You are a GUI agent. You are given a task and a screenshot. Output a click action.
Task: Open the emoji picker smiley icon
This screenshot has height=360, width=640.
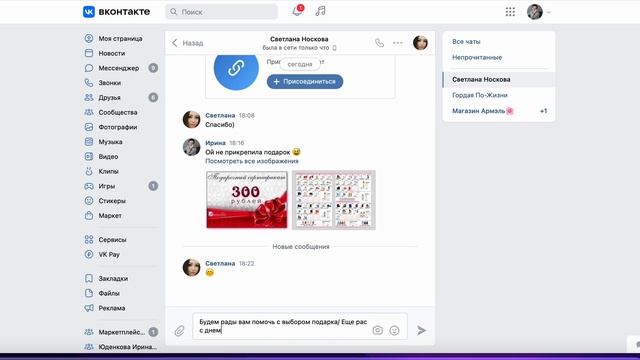(x=394, y=330)
